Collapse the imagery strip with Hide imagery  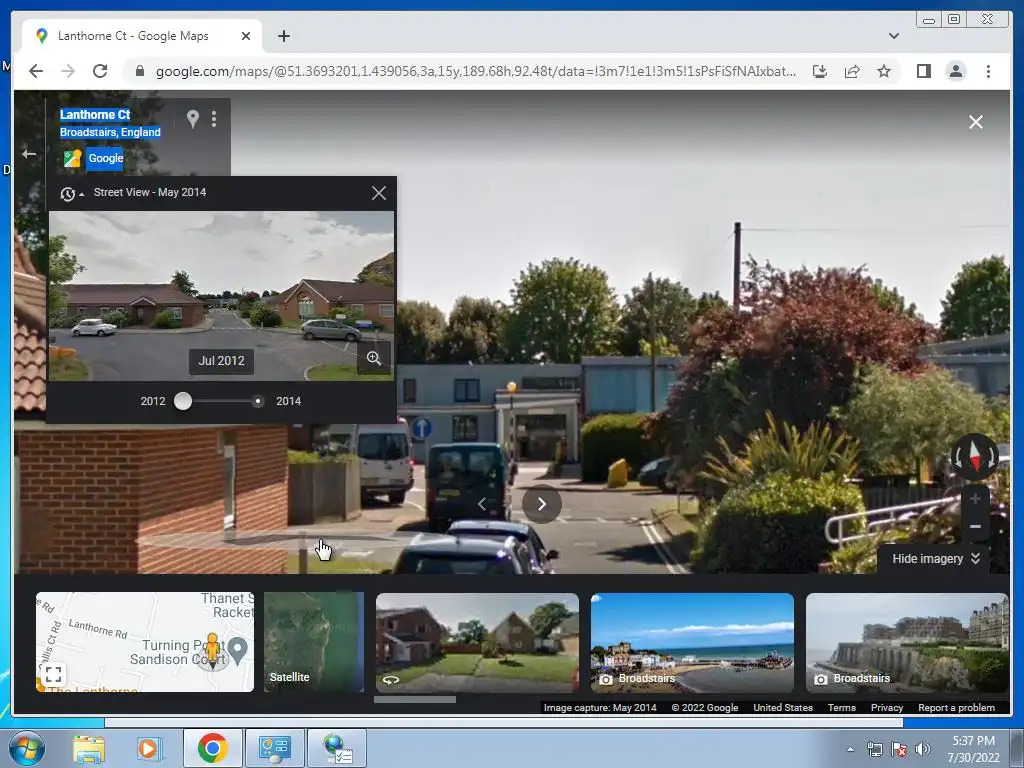point(936,558)
